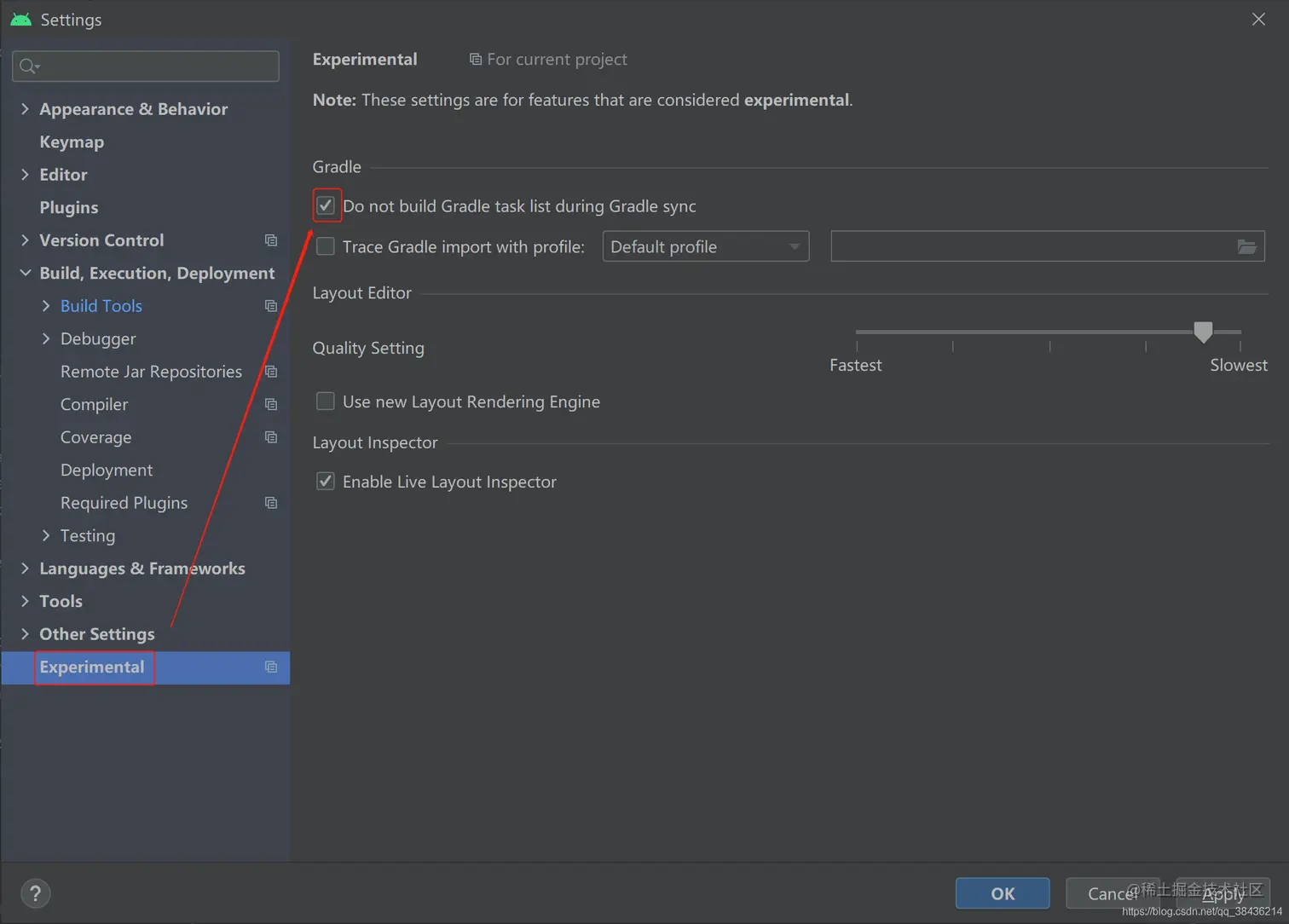Expand Languages & Frameworks arrow
Viewport: 1289px width, 924px height.
tap(25, 569)
